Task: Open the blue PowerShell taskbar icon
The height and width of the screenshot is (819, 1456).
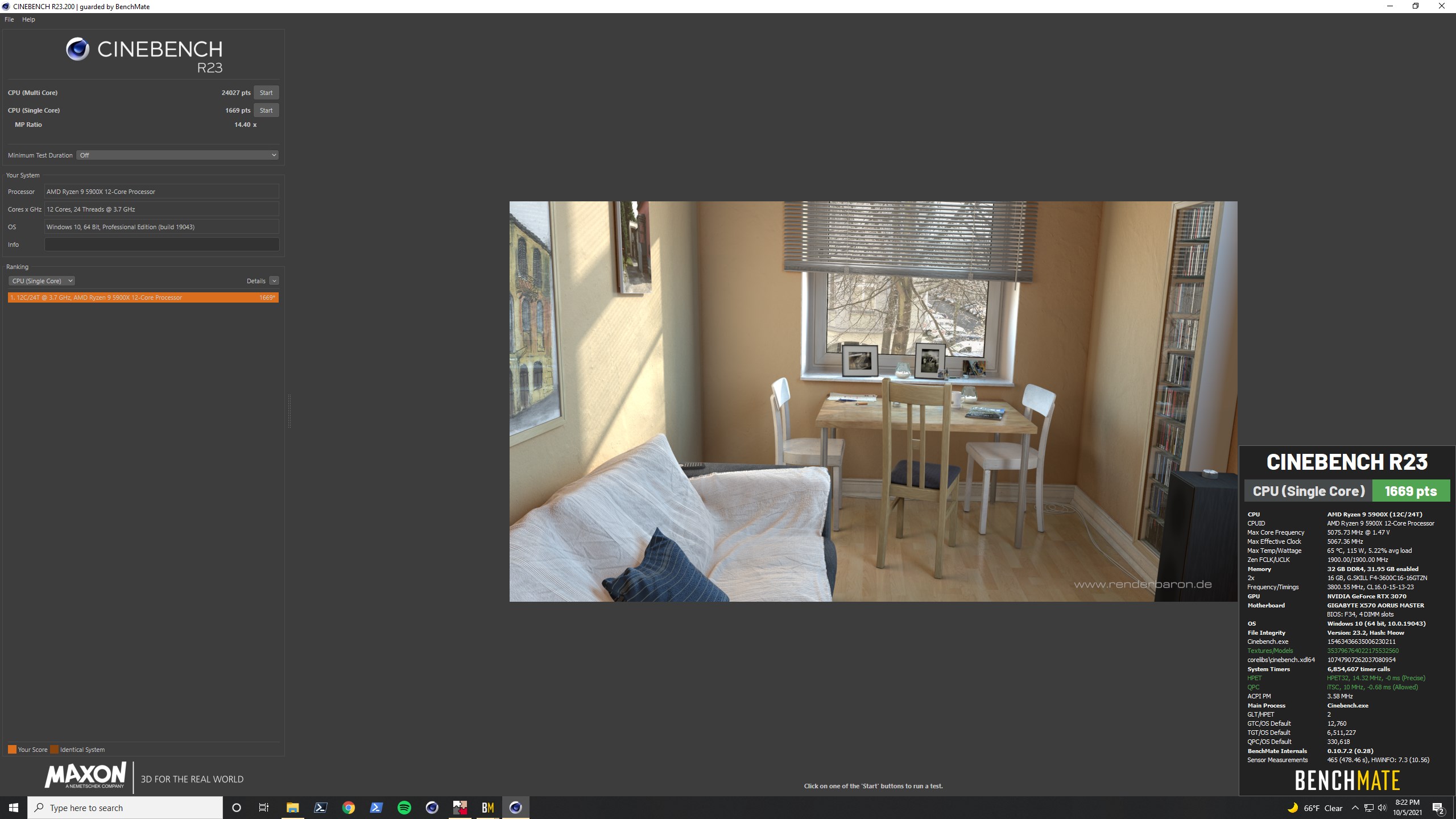Action: tap(376, 808)
